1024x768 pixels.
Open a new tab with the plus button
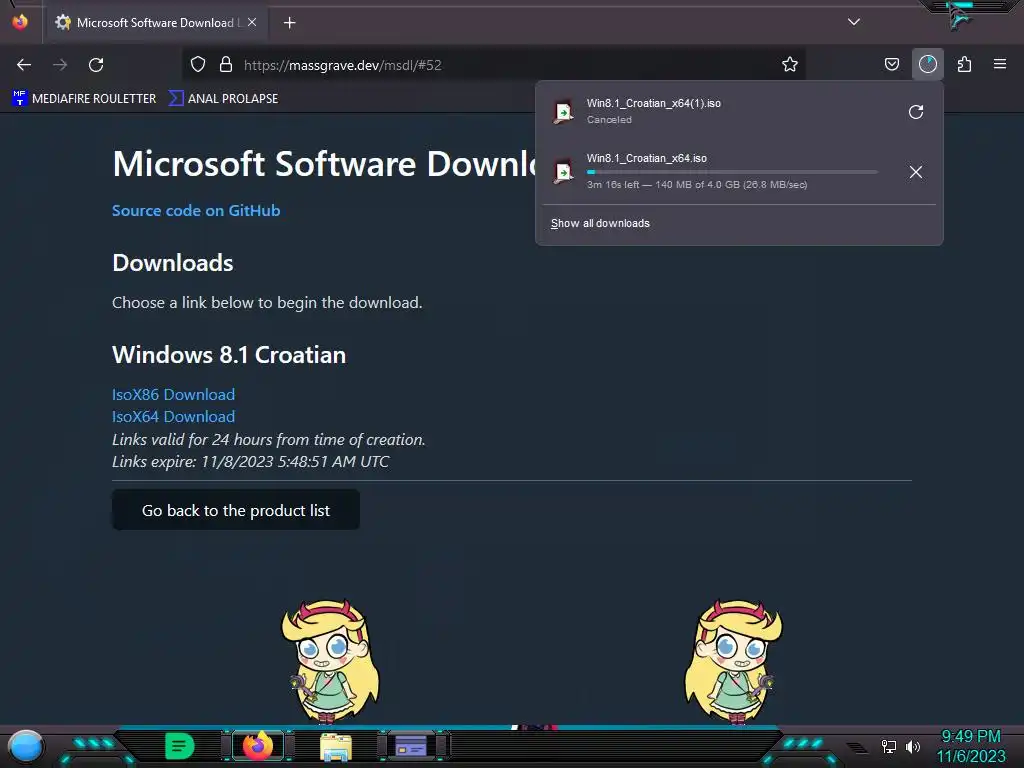289,23
